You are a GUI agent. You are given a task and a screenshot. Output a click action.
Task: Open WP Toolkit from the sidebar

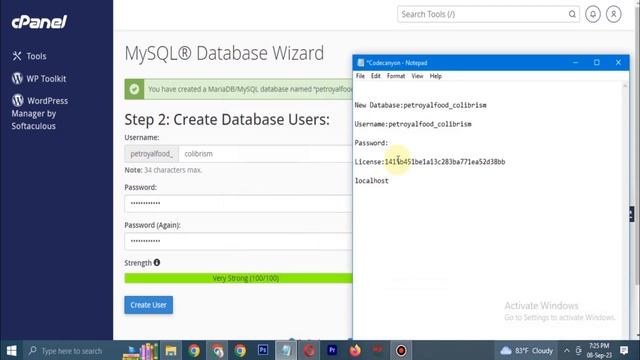(x=39, y=78)
